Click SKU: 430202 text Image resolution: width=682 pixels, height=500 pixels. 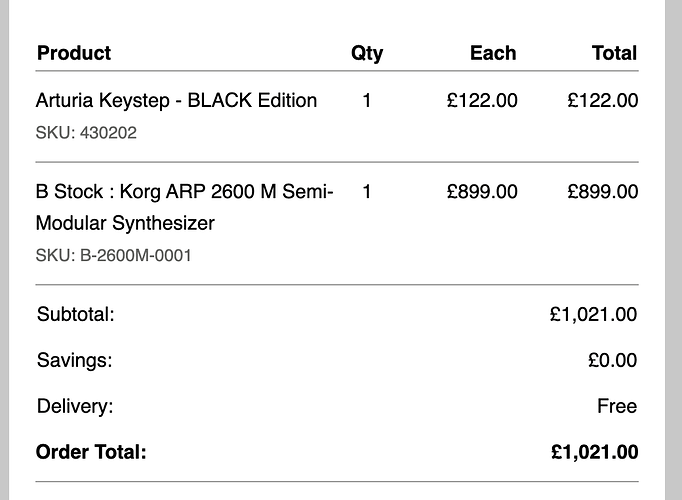86,133
